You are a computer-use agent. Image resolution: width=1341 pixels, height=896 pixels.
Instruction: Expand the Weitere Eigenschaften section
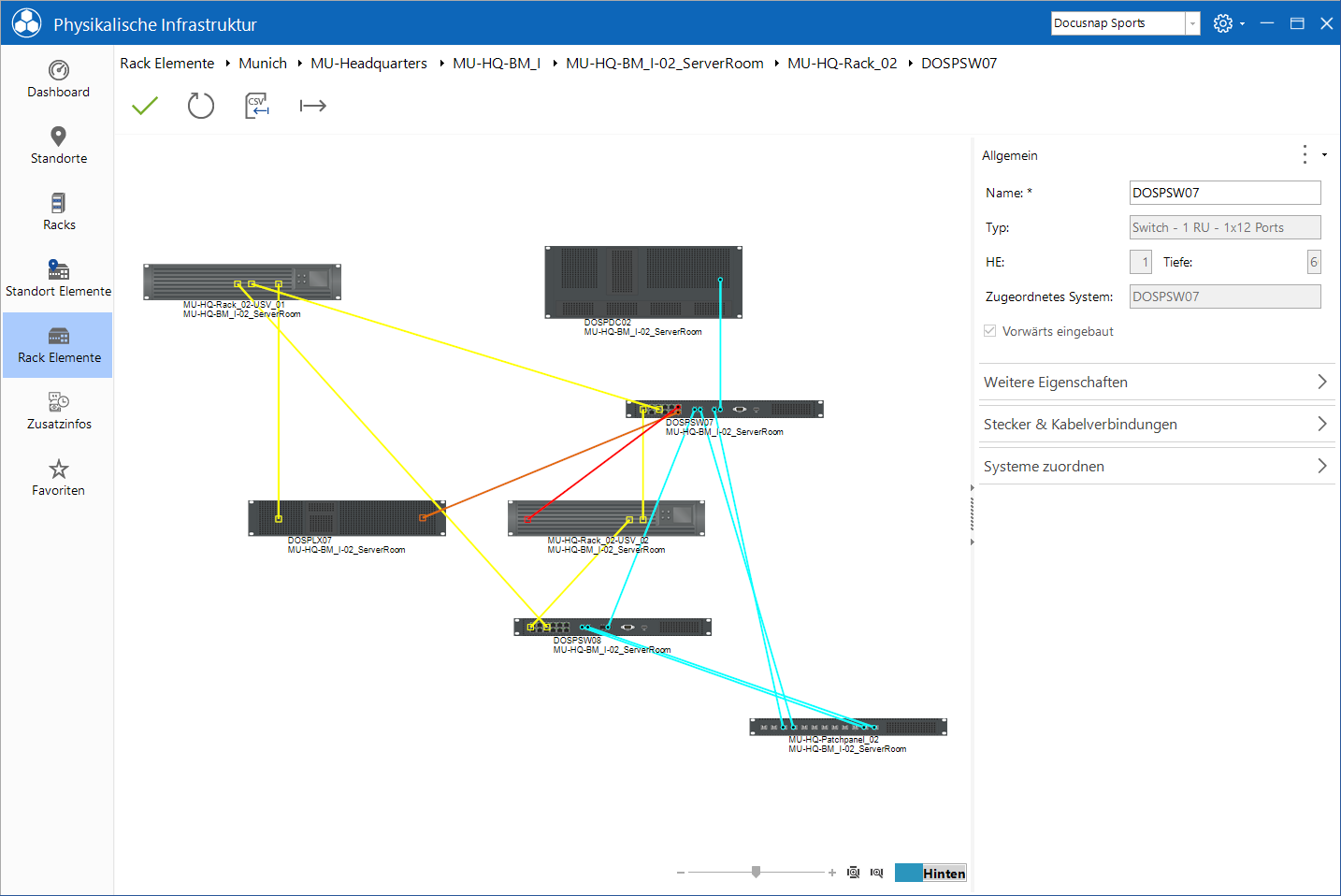click(1156, 382)
